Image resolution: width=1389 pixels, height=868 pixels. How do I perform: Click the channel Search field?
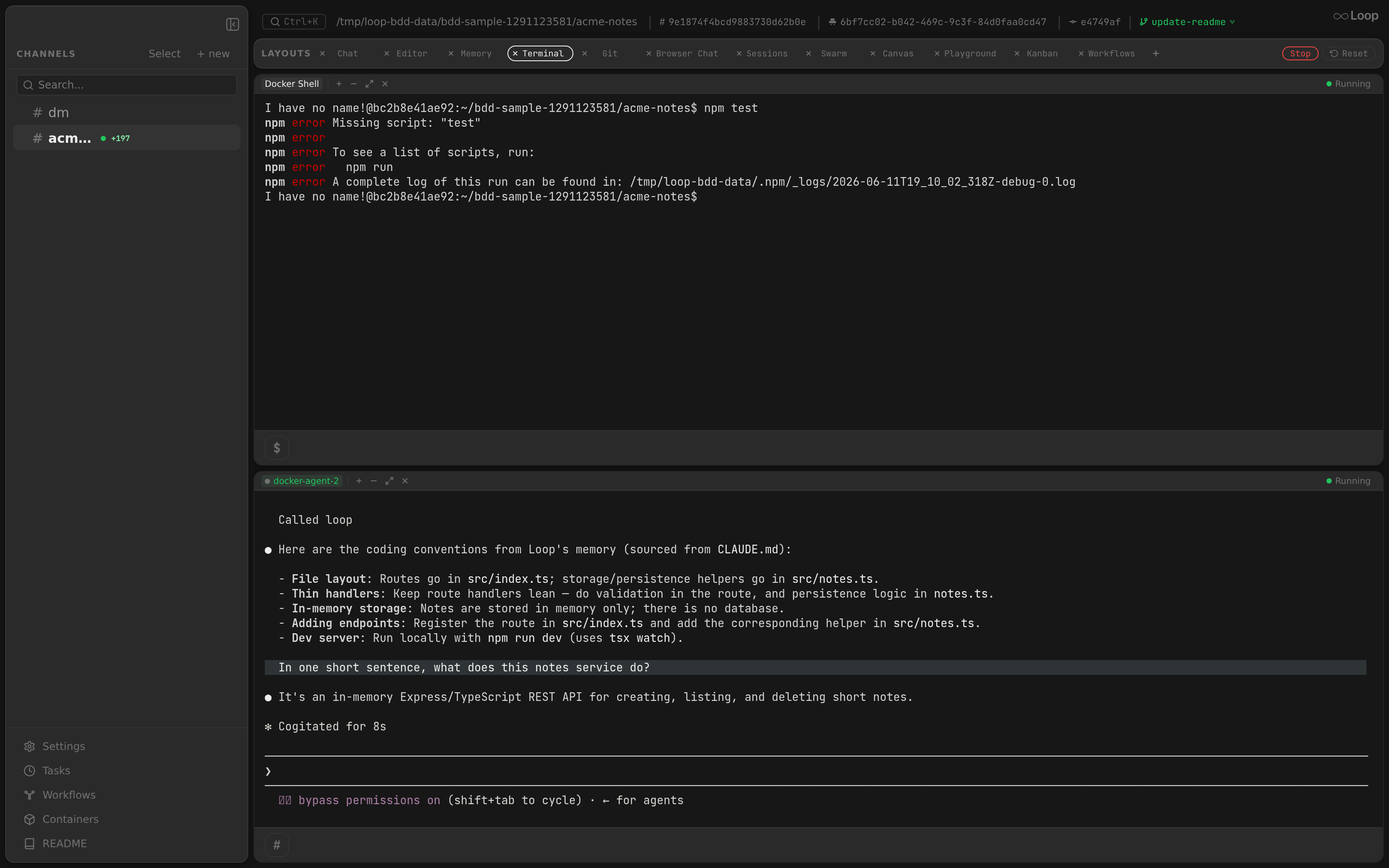click(126, 85)
